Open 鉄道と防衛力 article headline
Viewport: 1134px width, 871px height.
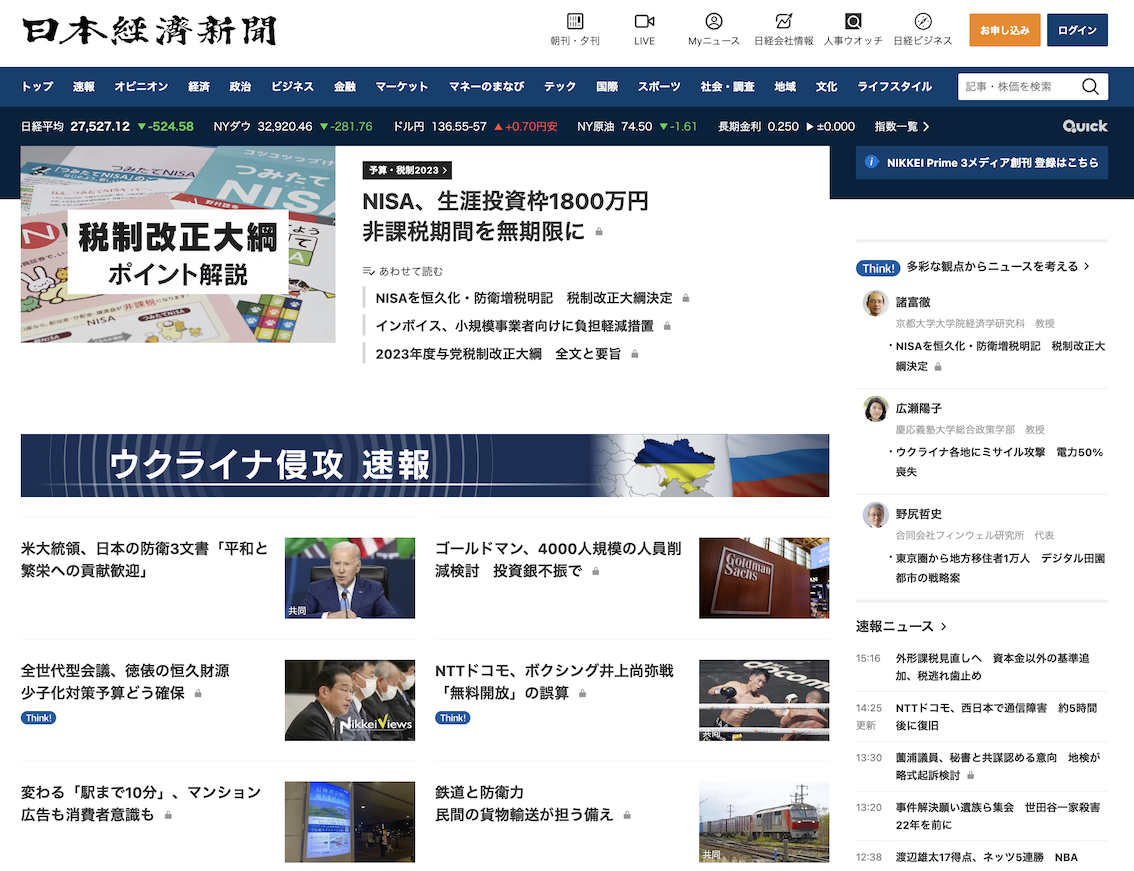(x=524, y=804)
